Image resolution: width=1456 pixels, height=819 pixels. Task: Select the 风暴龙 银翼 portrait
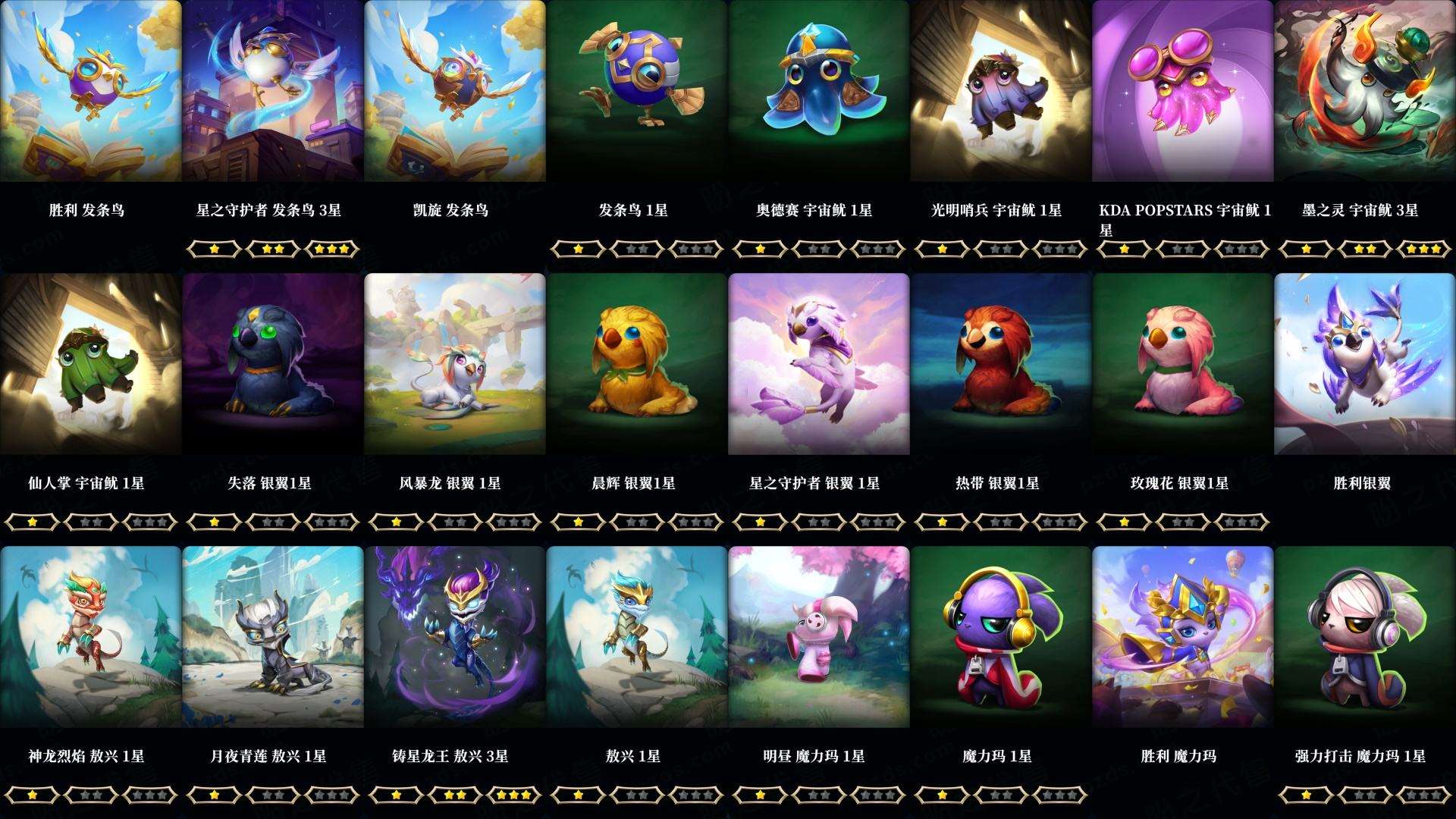(x=455, y=364)
